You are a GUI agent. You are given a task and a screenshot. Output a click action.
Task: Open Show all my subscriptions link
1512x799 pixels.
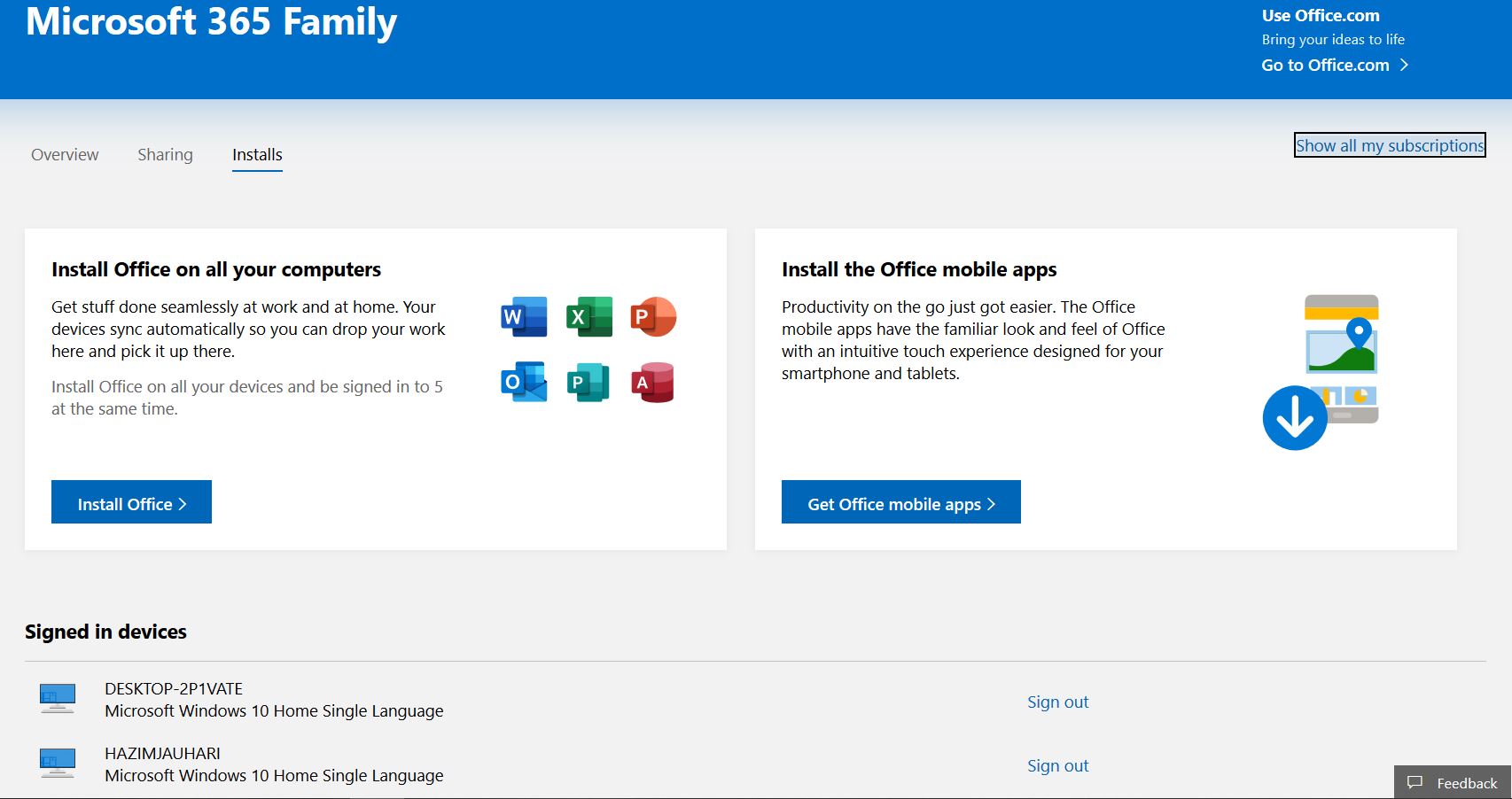click(1390, 145)
